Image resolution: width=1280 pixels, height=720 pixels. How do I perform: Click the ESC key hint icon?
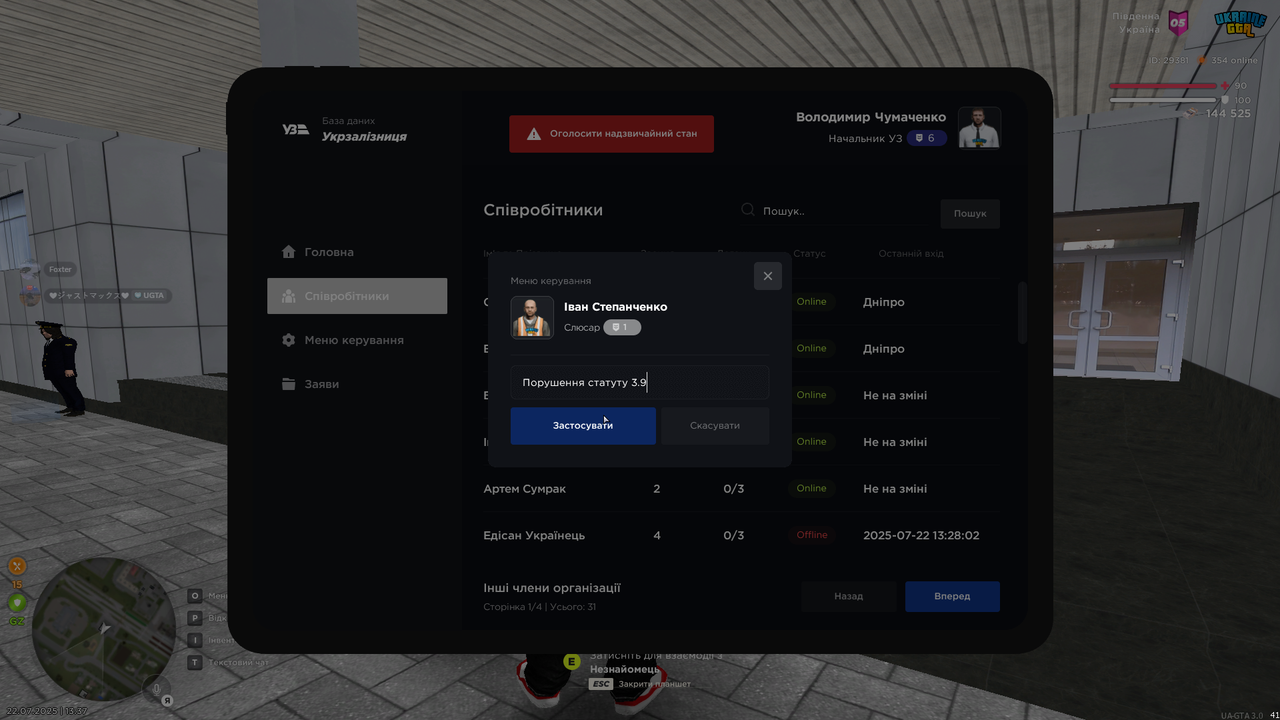click(x=600, y=684)
